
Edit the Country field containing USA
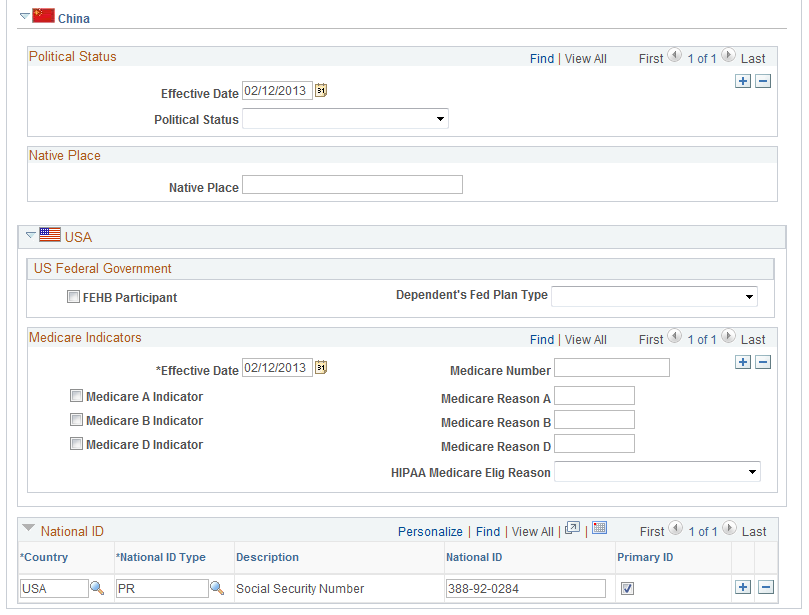click(x=54, y=588)
